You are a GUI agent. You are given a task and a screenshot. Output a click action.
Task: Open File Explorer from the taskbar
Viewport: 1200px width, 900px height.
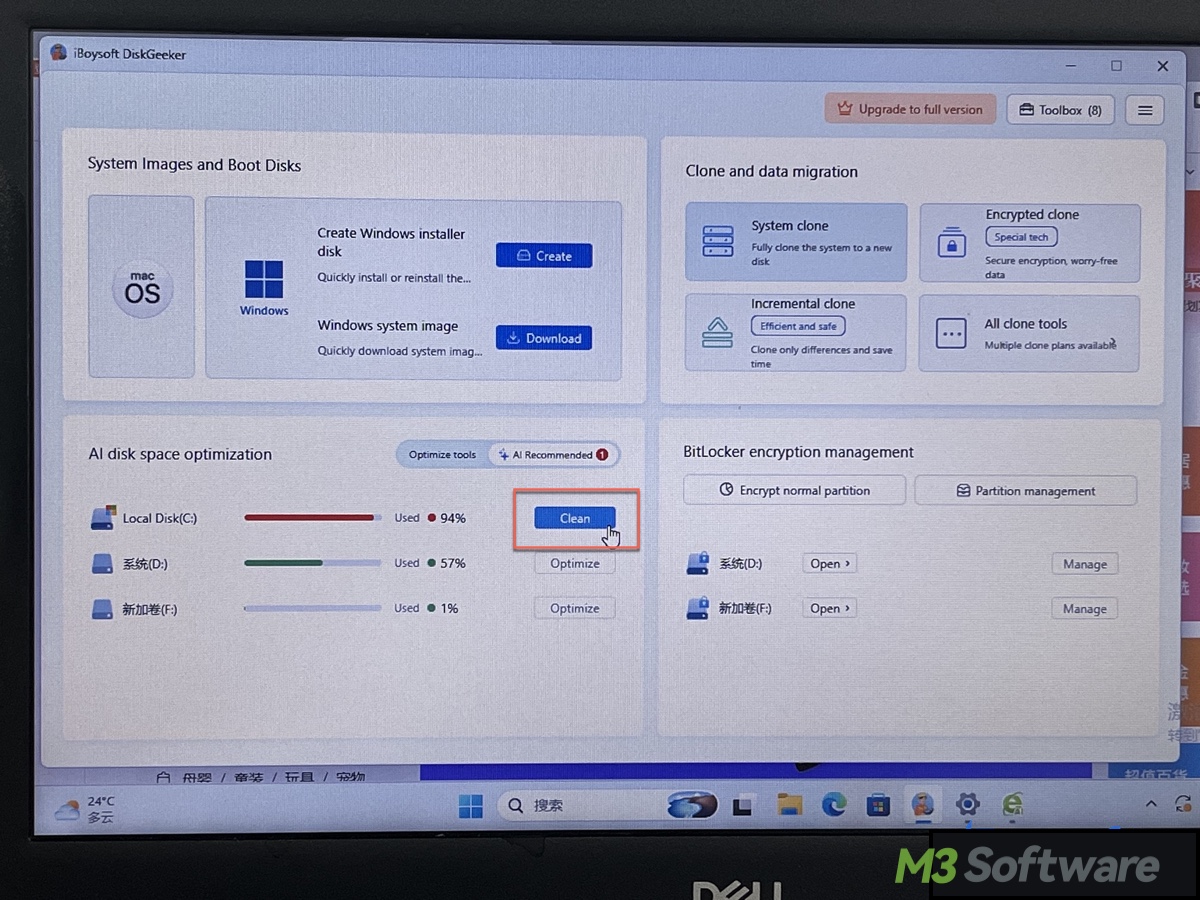[x=790, y=805]
